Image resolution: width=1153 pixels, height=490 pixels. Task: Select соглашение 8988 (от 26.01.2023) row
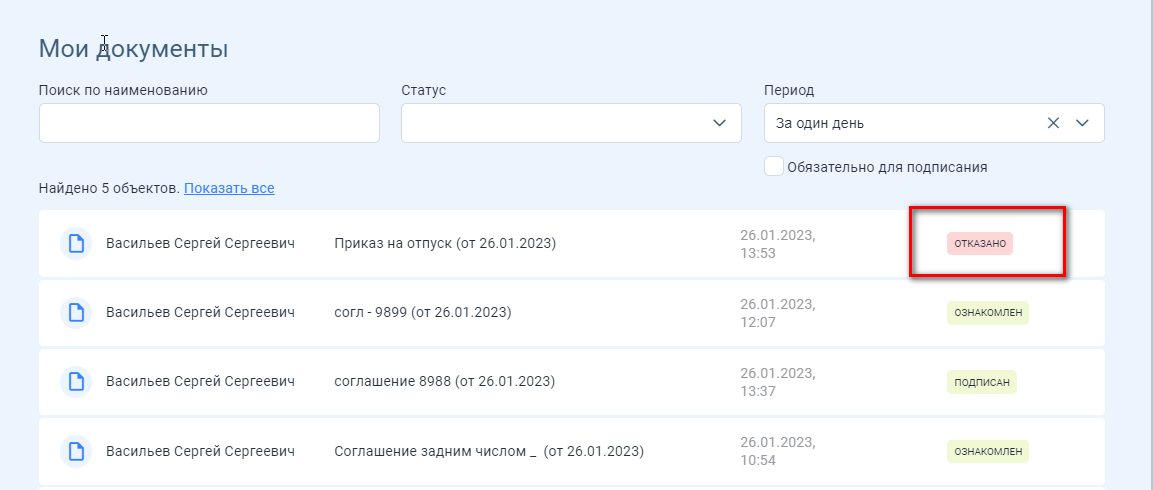pyautogui.click(x=571, y=382)
